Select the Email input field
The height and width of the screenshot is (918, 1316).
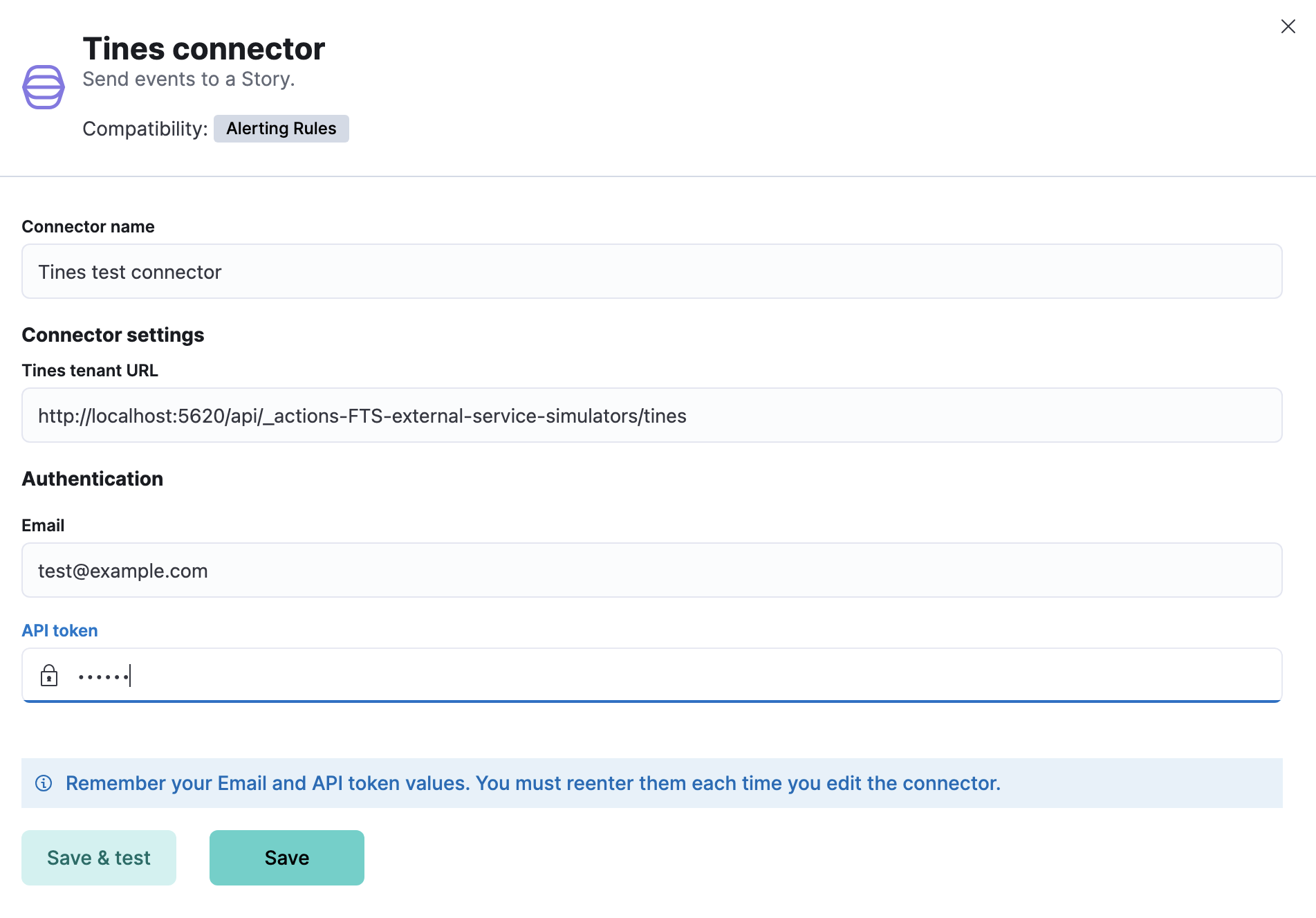[651, 571]
